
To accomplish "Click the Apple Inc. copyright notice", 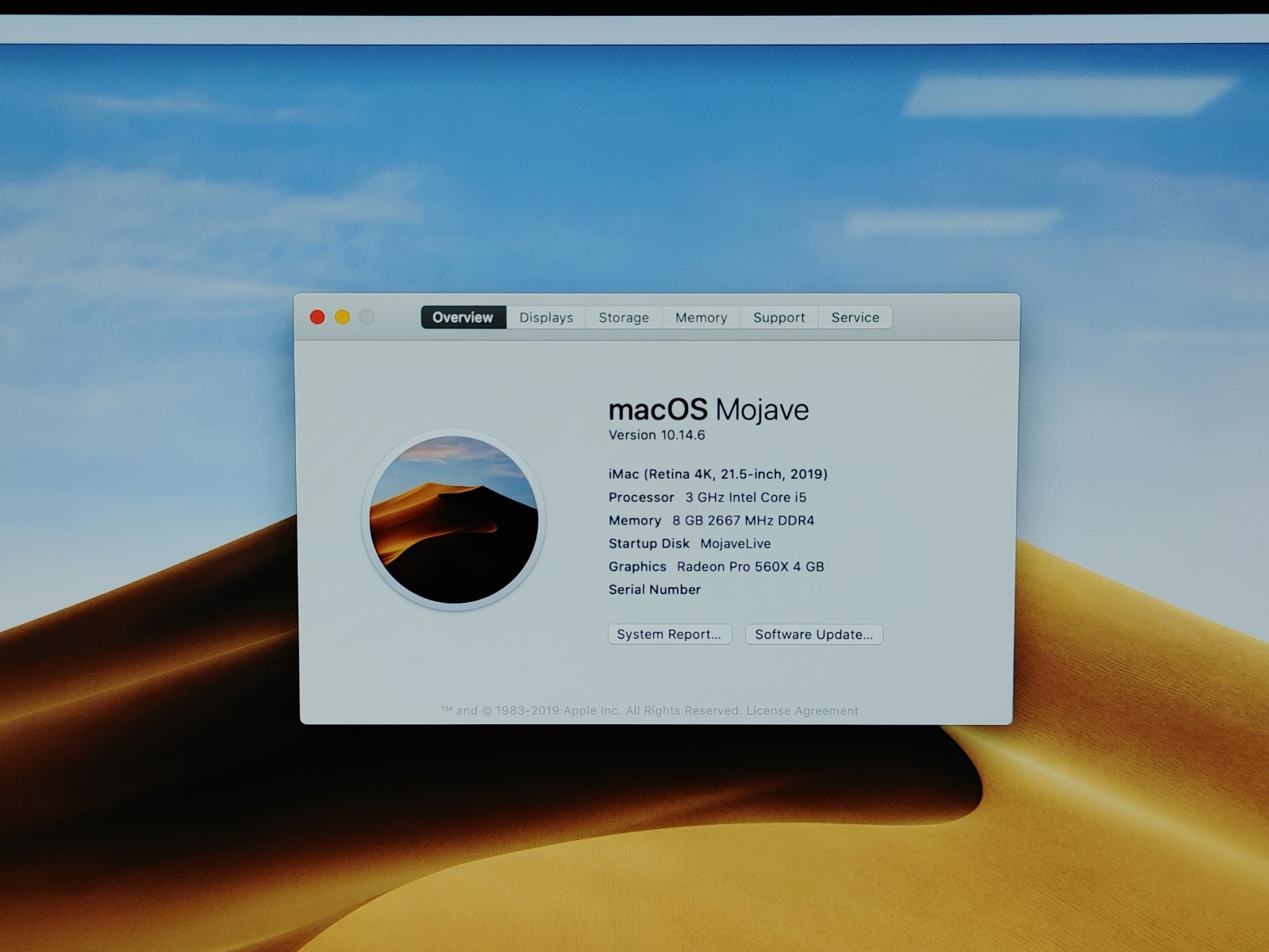I will (x=592, y=711).
